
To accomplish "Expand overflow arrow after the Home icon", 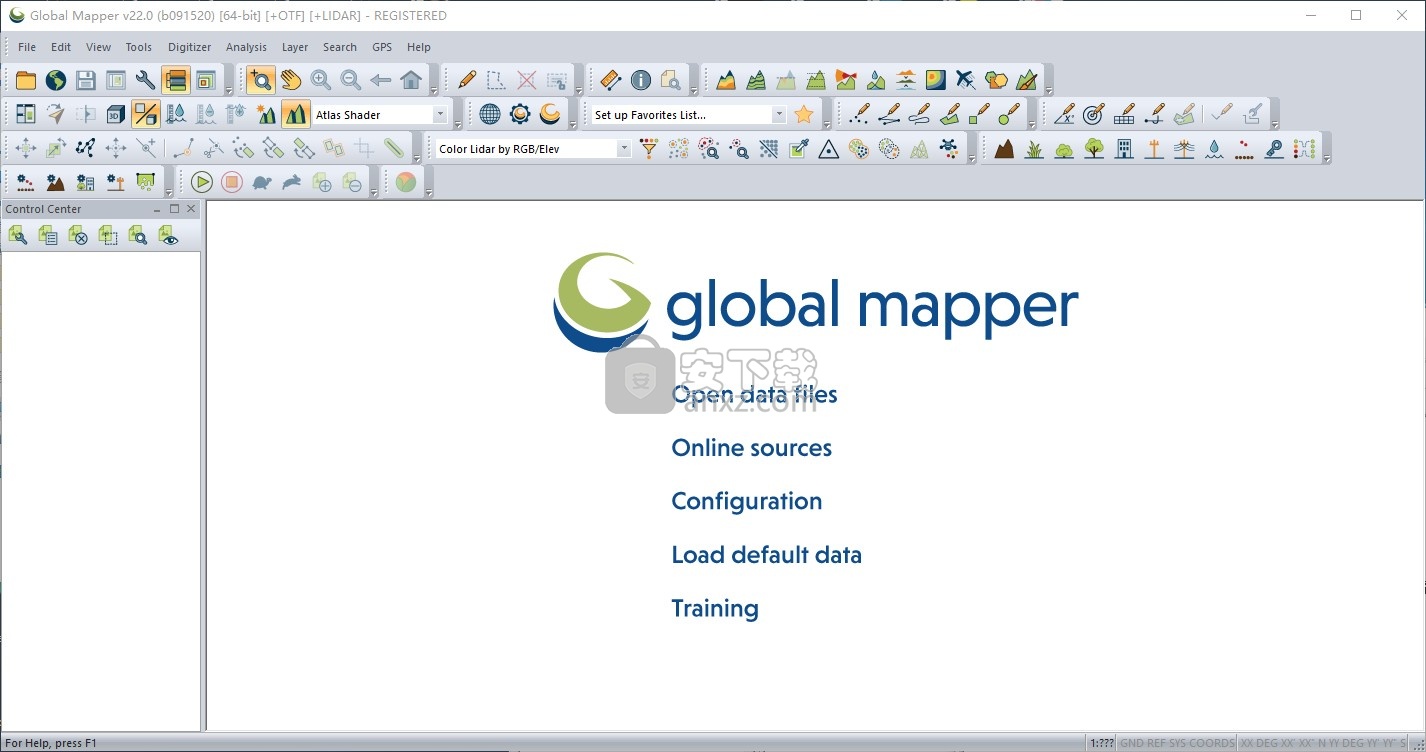I will pos(434,90).
